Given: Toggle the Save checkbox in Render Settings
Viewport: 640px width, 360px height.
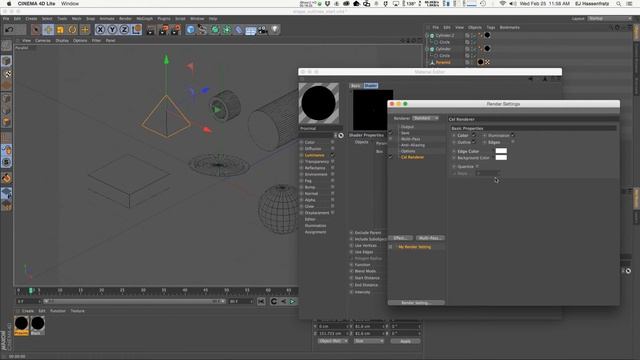Looking at the screenshot, I should [391, 133].
